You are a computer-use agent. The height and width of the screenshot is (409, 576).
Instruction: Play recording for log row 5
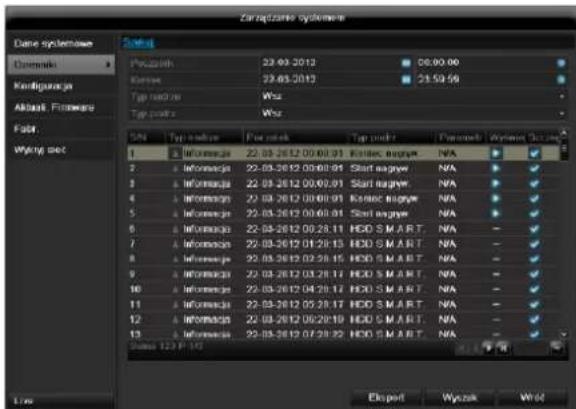(x=496, y=214)
